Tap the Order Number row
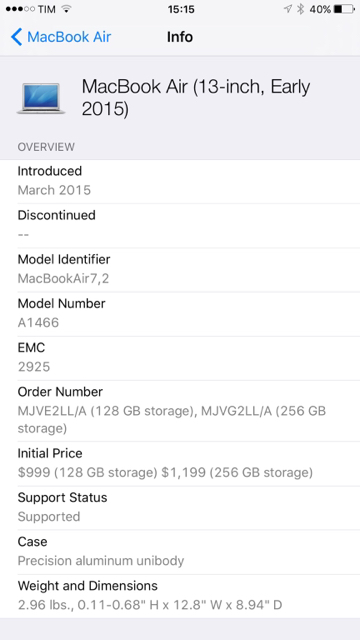This screenshot has width=360, height=640. tap(180, 411)
